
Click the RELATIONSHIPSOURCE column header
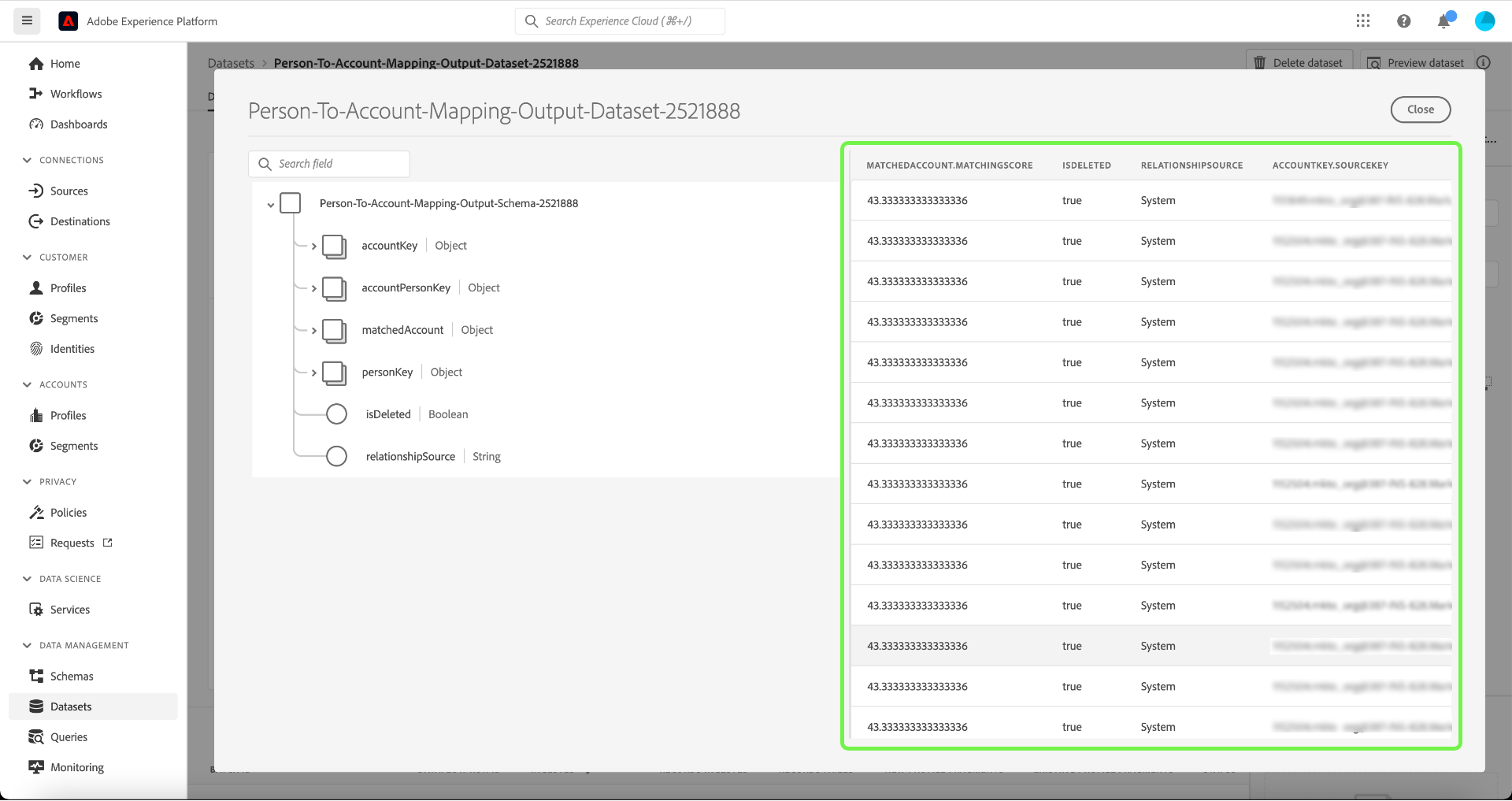coord(1191,165)
